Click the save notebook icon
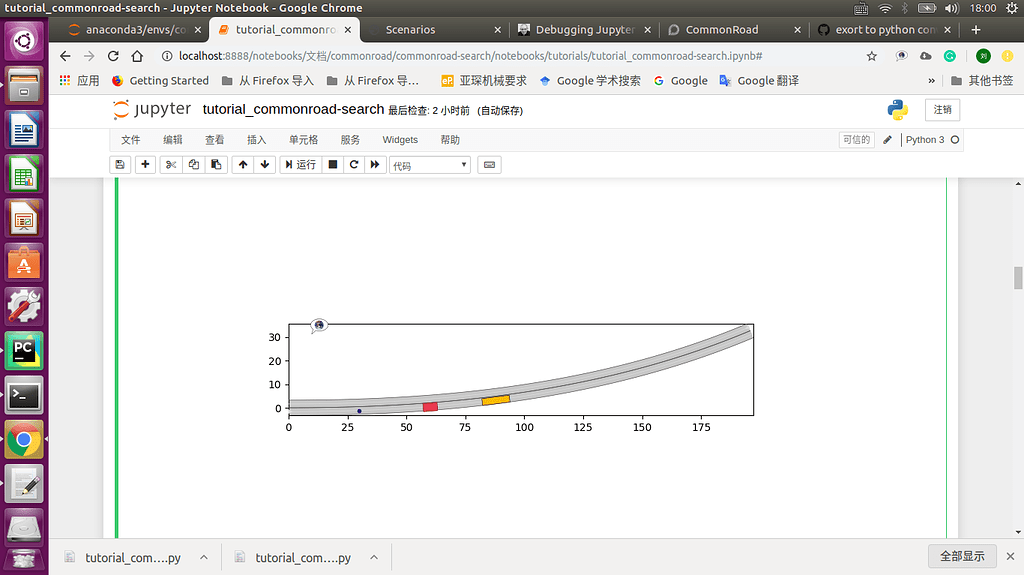The image size is (1024, 575). [x=120, y=165]
